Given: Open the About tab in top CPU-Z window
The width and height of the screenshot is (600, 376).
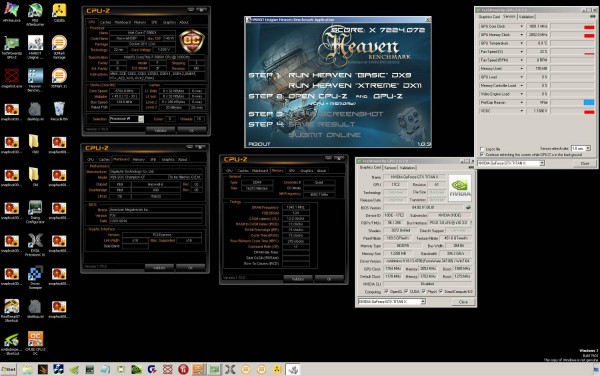Looking at the screenshot, I should 184,22.
